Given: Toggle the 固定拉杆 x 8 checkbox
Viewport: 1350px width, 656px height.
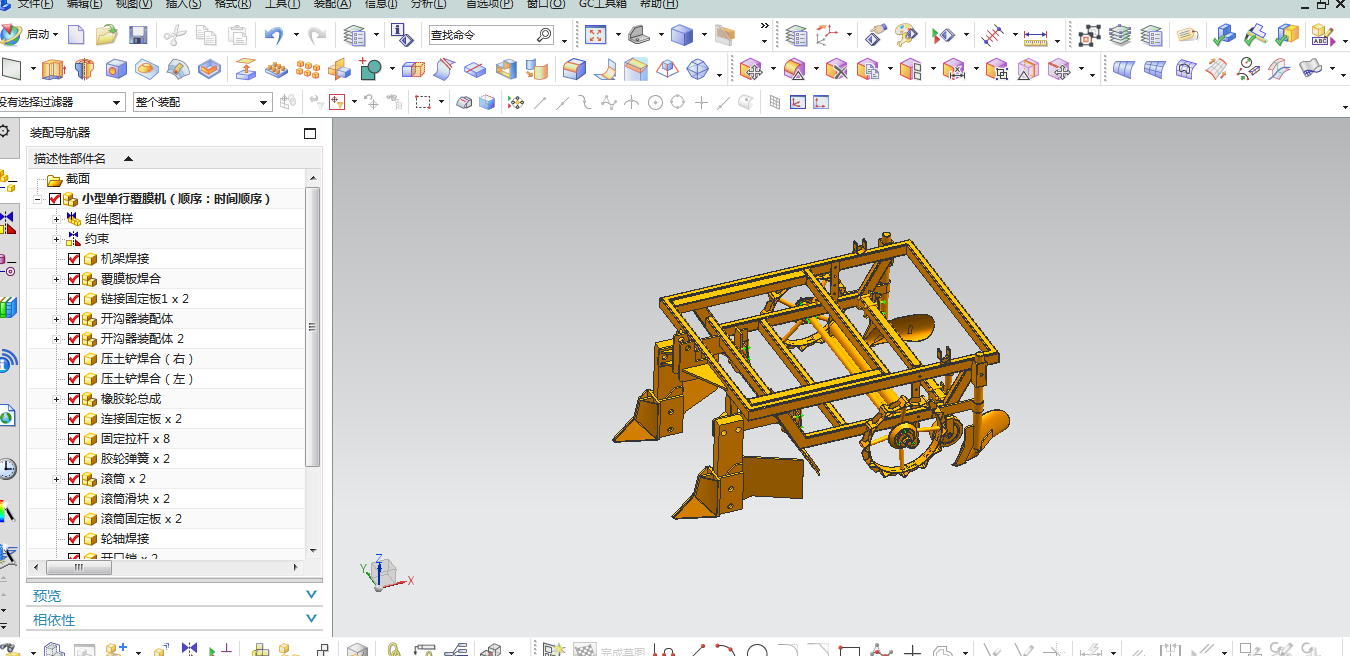Looking at the screenshot, I should pyautogui.click(x=74, y=439).
